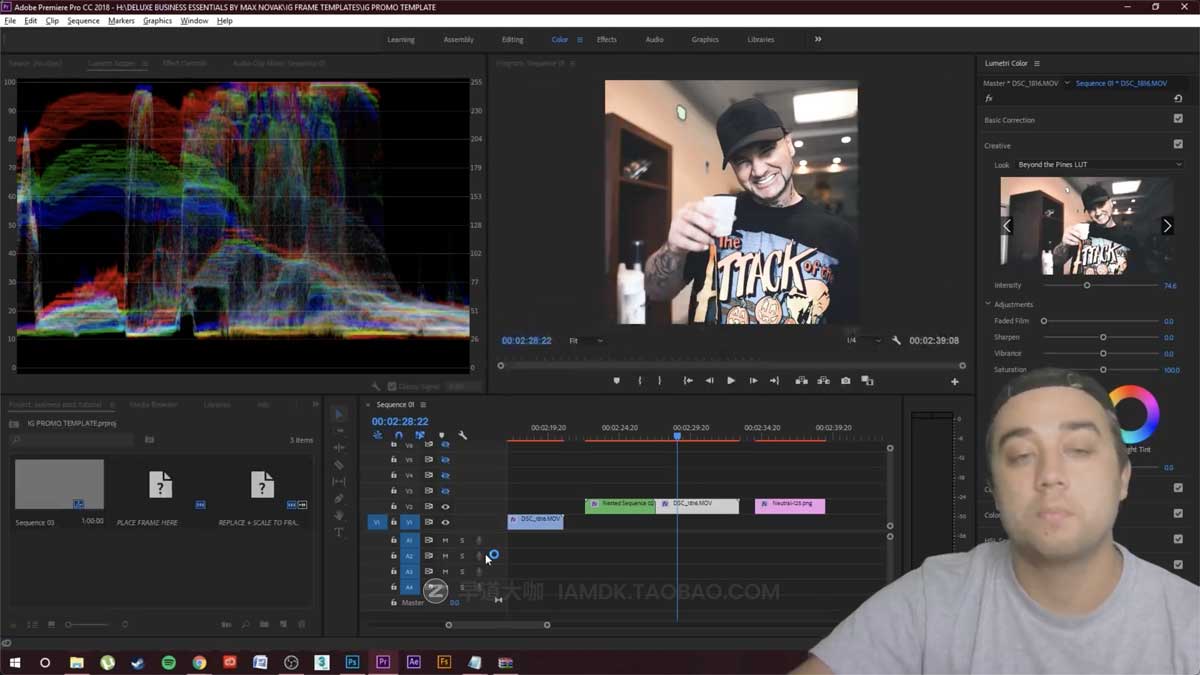Open After Effects from the taskbar
This screenshot has width=1200, height=675.
coord(413,662)
